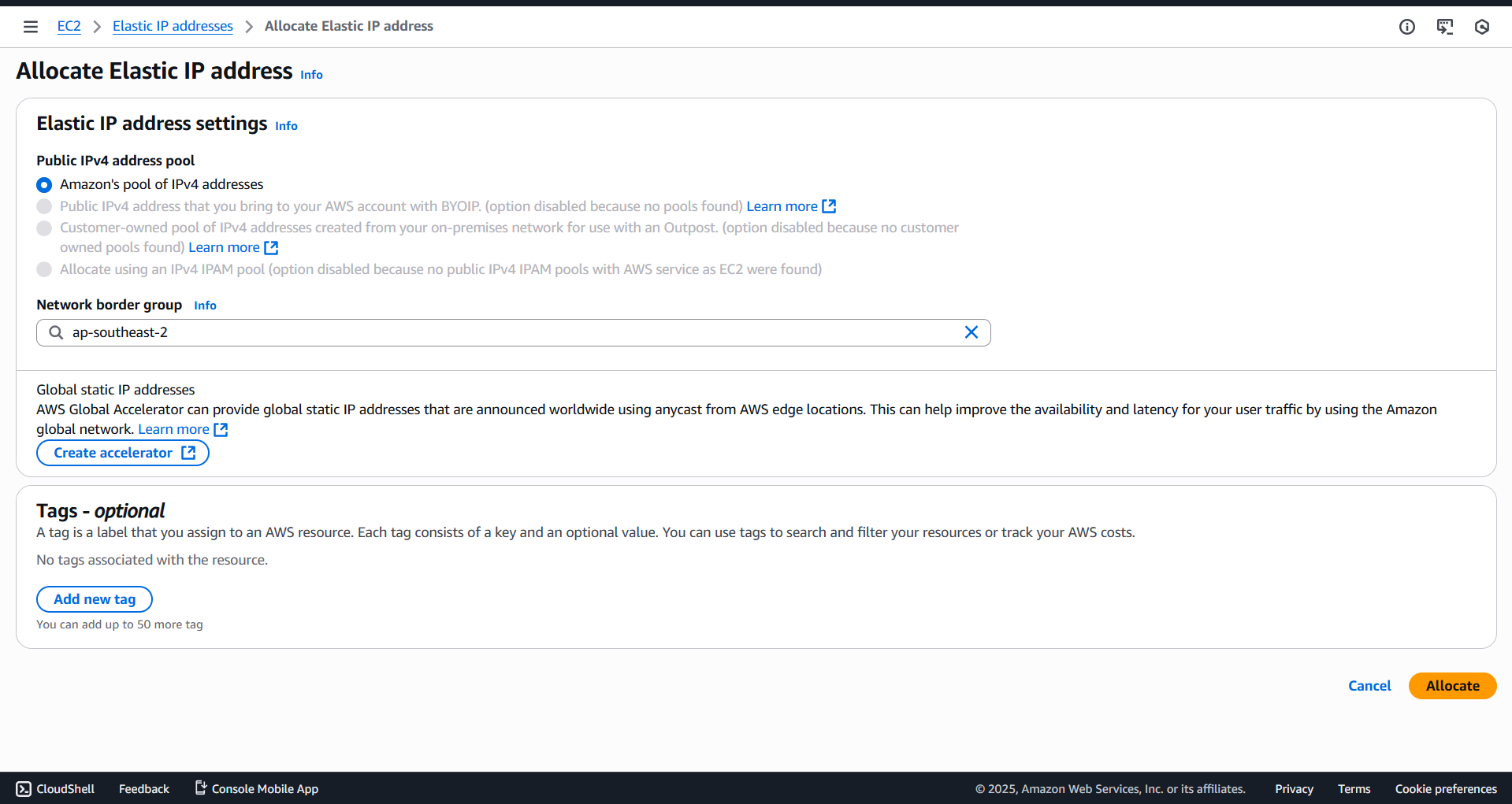Open Cookie preferences in the footer
Image resolution: width=1512 pixels, height=804 pixels.
click(x=1445, y=788)
